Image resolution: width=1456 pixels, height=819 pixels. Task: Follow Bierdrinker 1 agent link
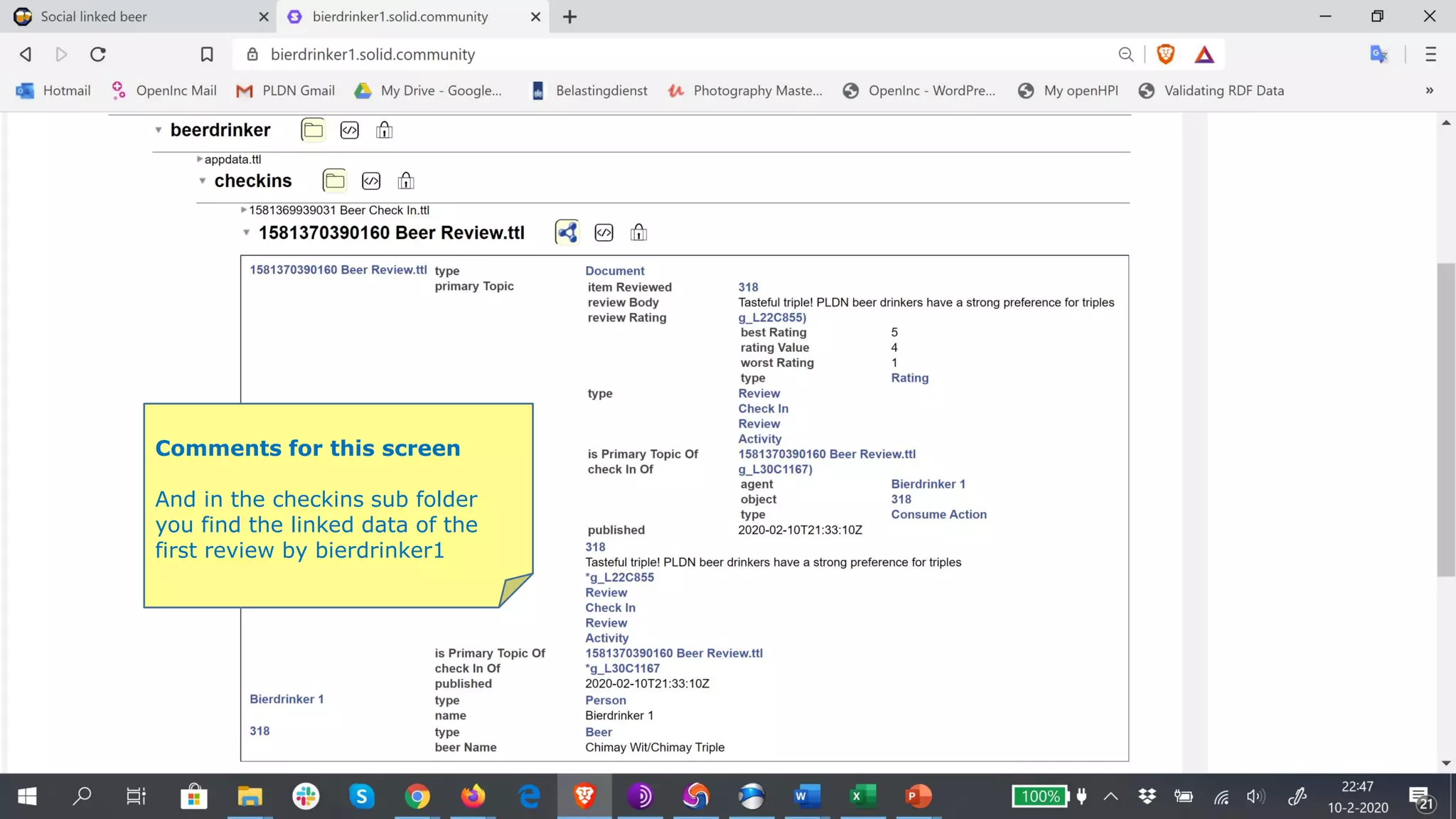click(928, 484)
